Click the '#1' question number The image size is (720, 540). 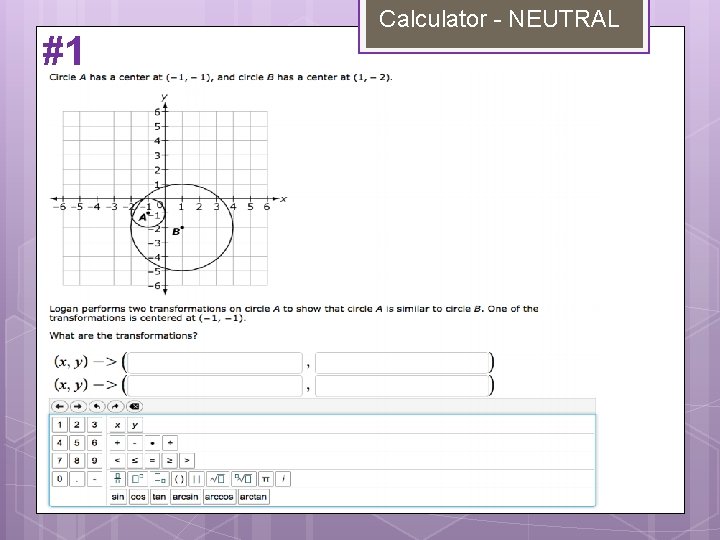pyautogui.click(x=62, y=51)
